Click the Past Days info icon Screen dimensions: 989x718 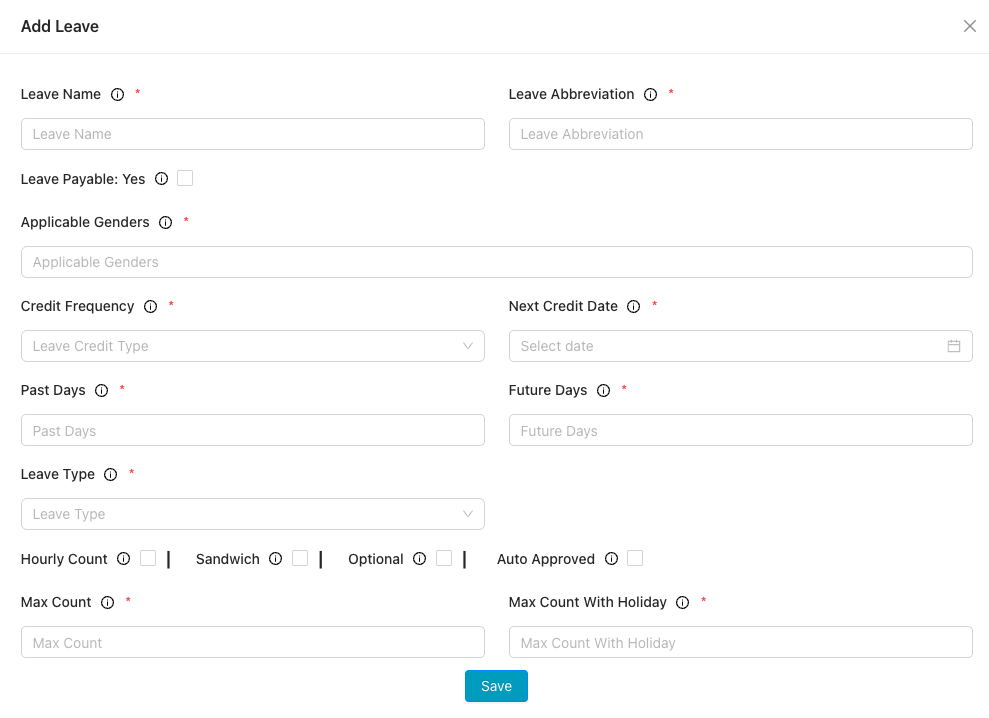point(100,390)
